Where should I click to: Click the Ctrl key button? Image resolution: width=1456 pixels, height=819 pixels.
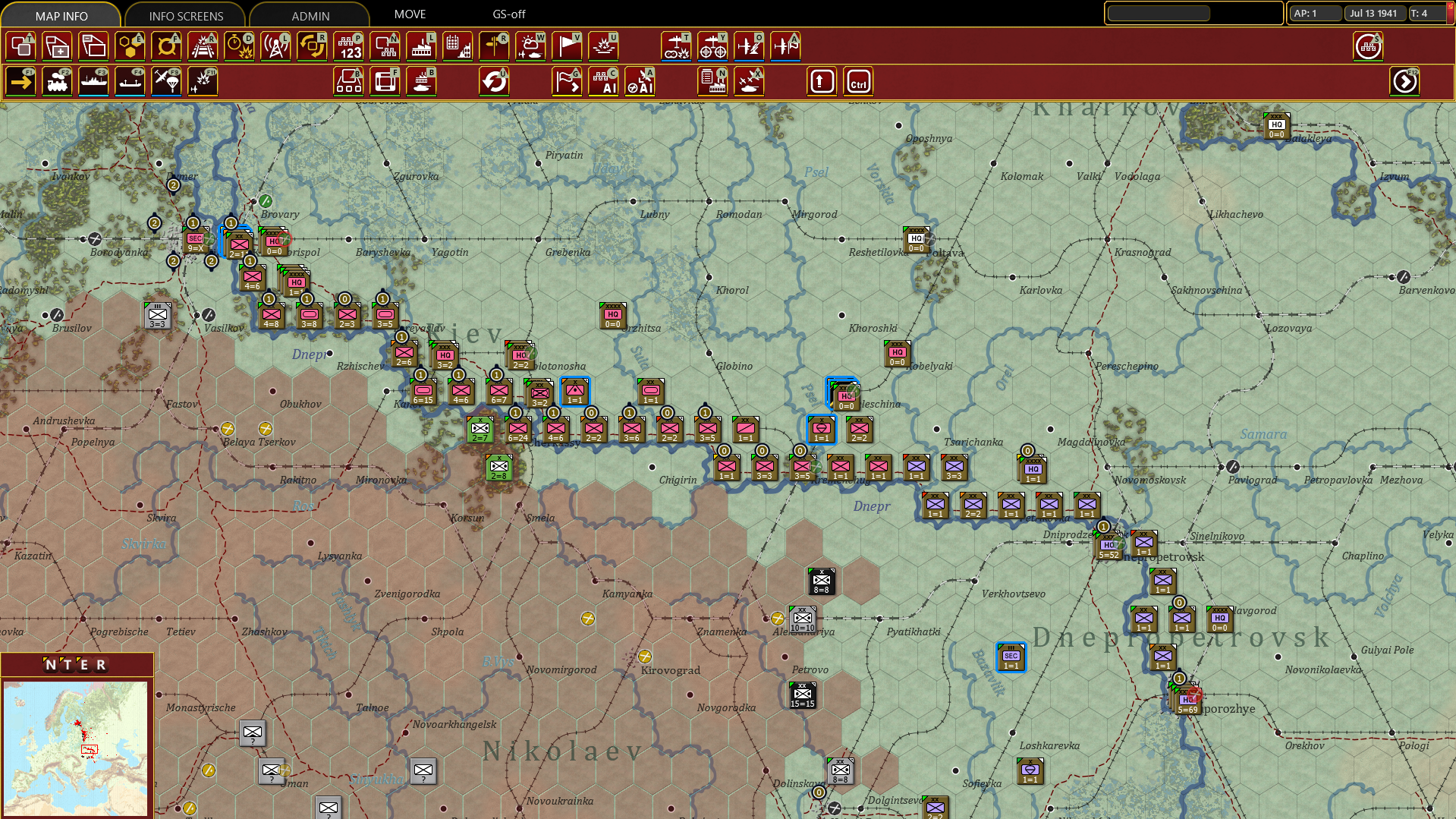coord(859,81)
